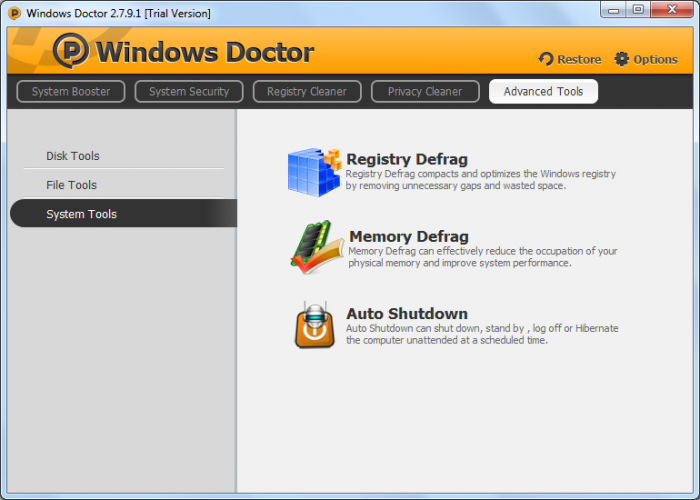Start Auto Shutdown via its title

tap(407, 313)
